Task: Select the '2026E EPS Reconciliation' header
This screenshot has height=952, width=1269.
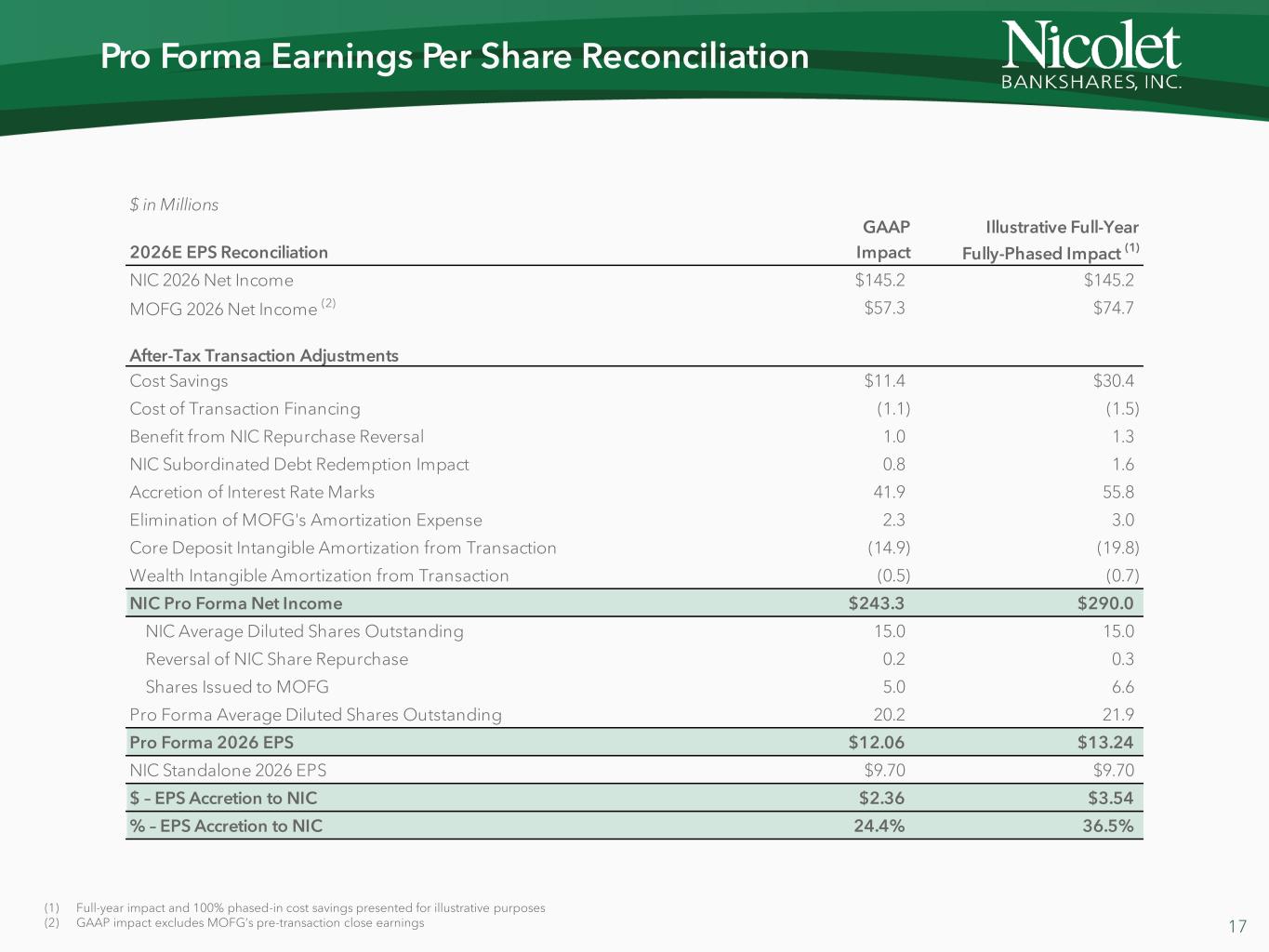Action: pyautogui.click(x=229, y=252)
